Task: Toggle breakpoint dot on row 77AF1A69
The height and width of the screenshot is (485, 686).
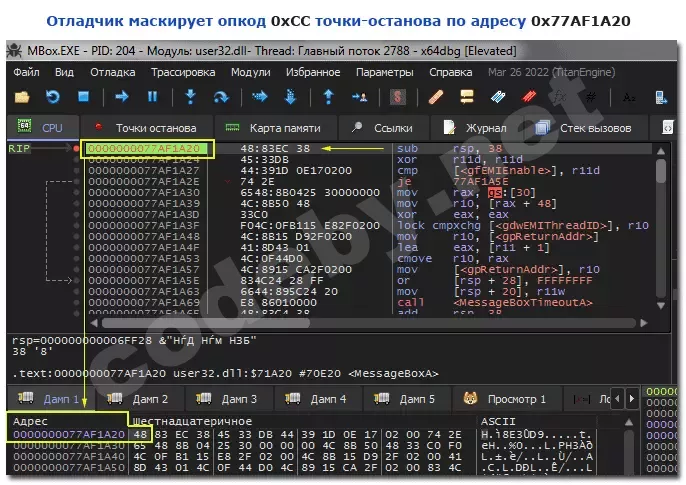Action: [76, 302]
